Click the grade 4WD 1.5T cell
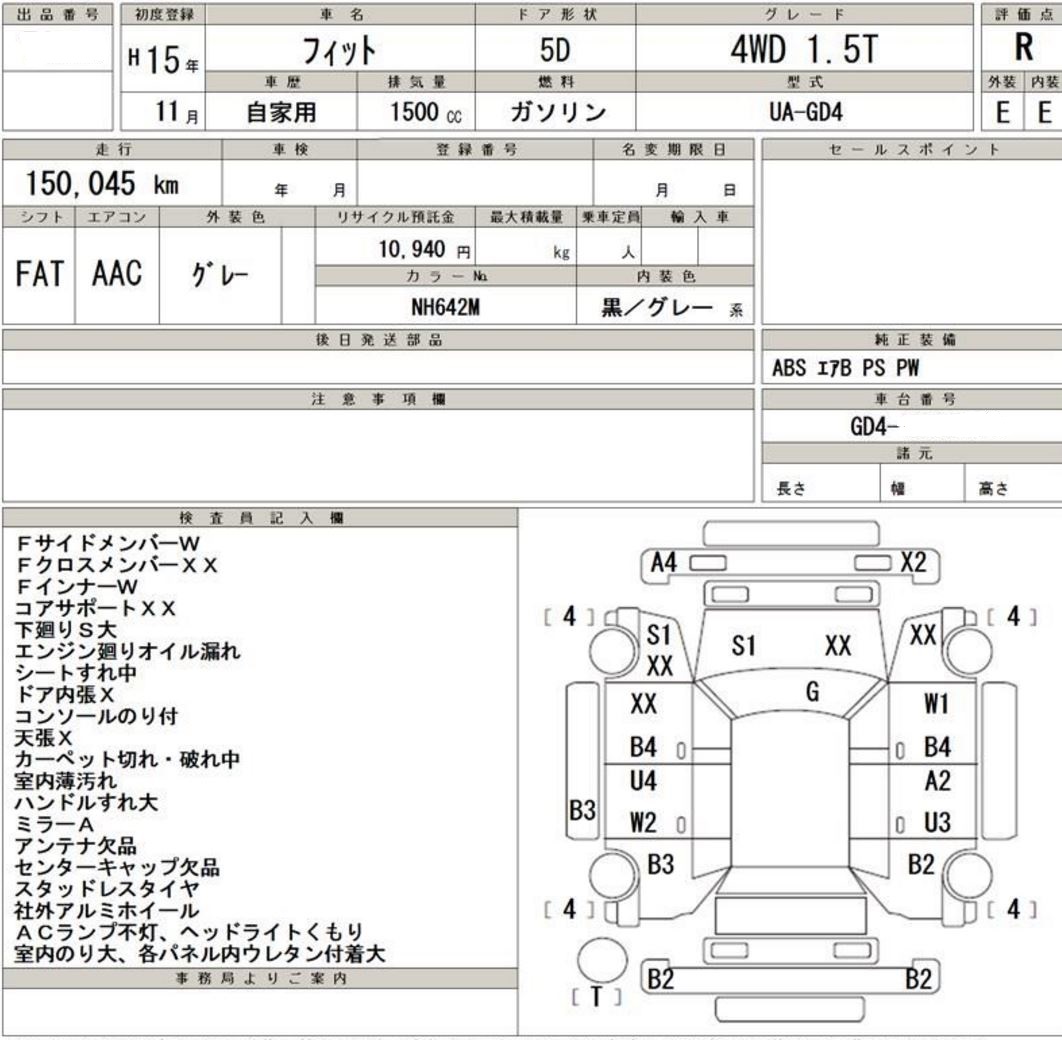The width and height of the screenshot is (1062, 1040). click(x=805, y=49)
